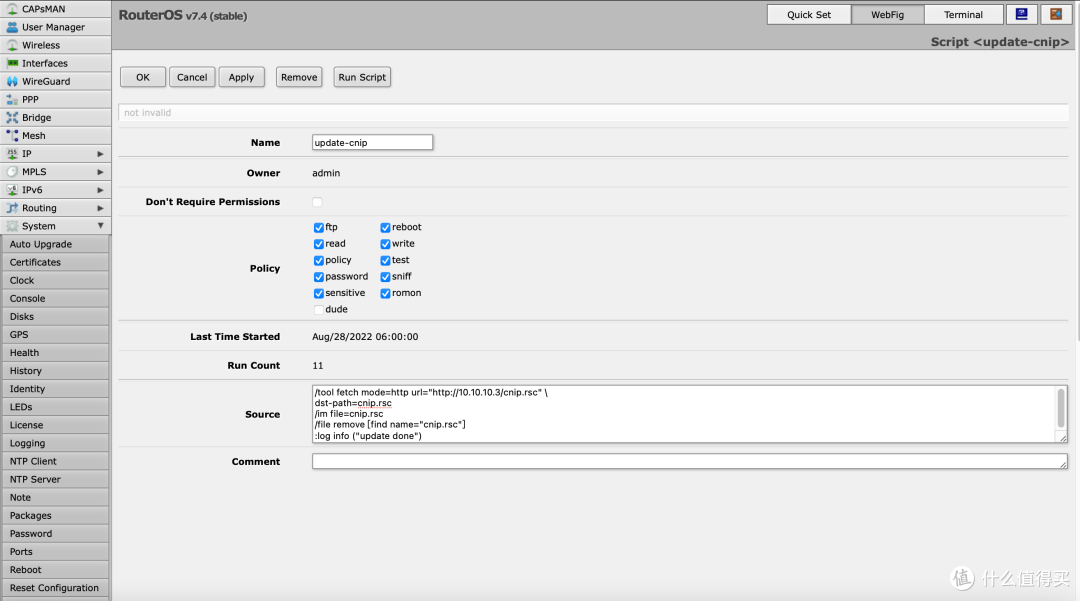Click the OK button
Viewport: 1080px width, 601px height.
[x=143, y=77]
